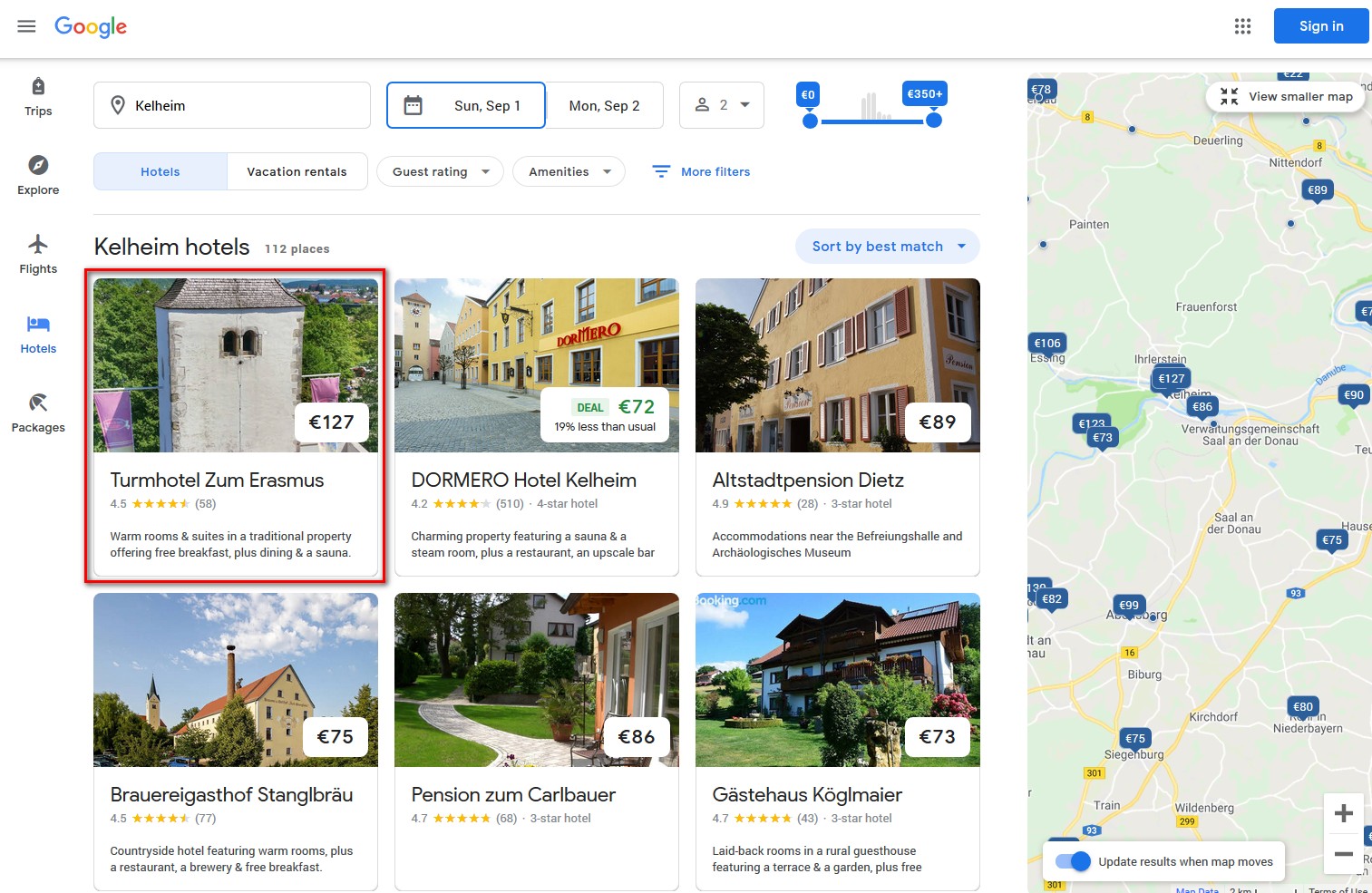
Task: Select Hotels in the sidebar
Action: click(37, 333)
